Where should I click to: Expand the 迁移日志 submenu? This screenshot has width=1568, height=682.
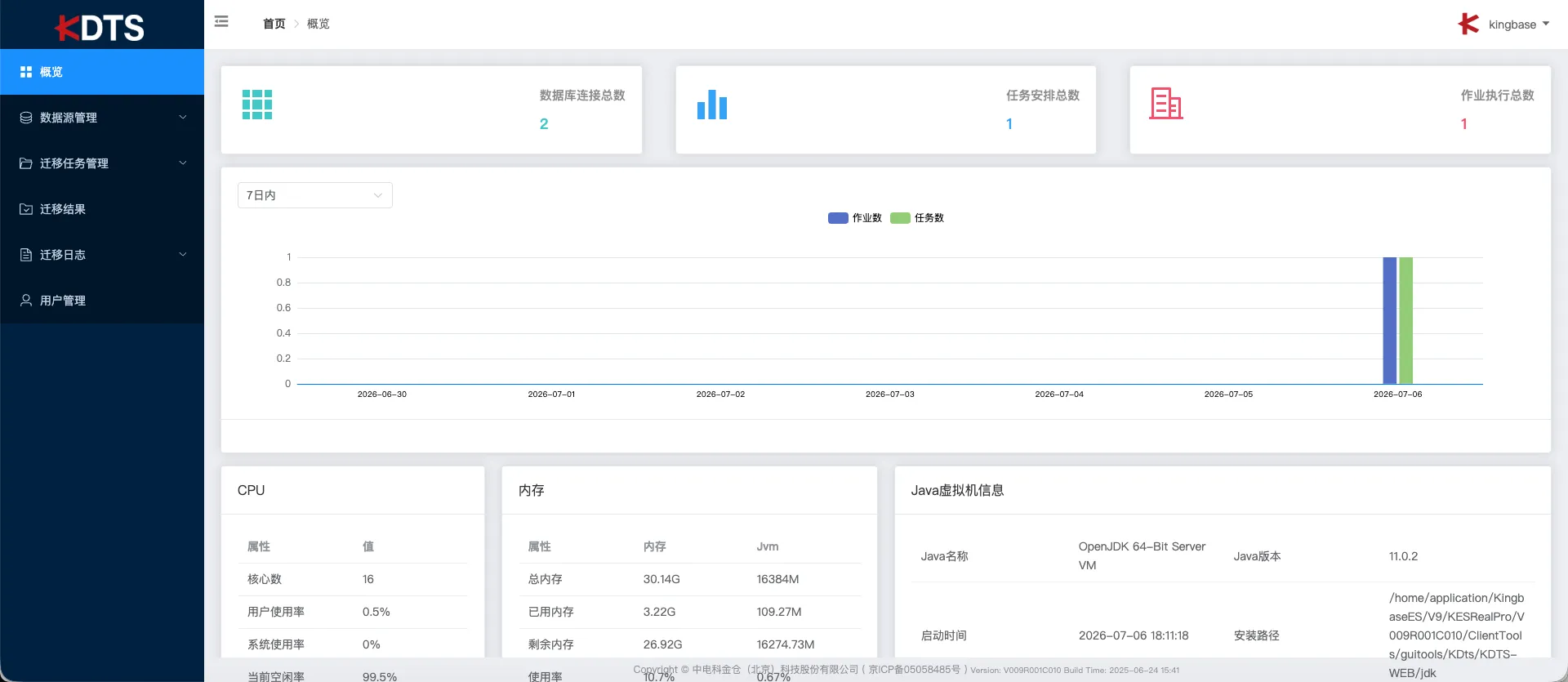point(102,255)
